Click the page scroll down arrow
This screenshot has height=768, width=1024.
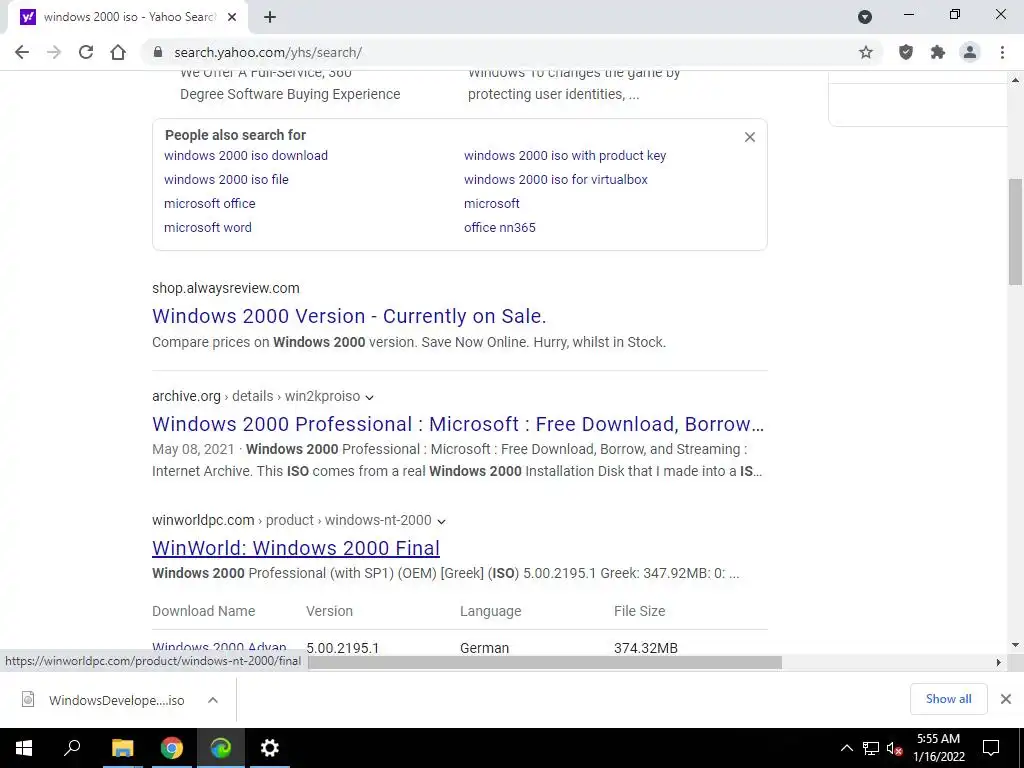1016,645
